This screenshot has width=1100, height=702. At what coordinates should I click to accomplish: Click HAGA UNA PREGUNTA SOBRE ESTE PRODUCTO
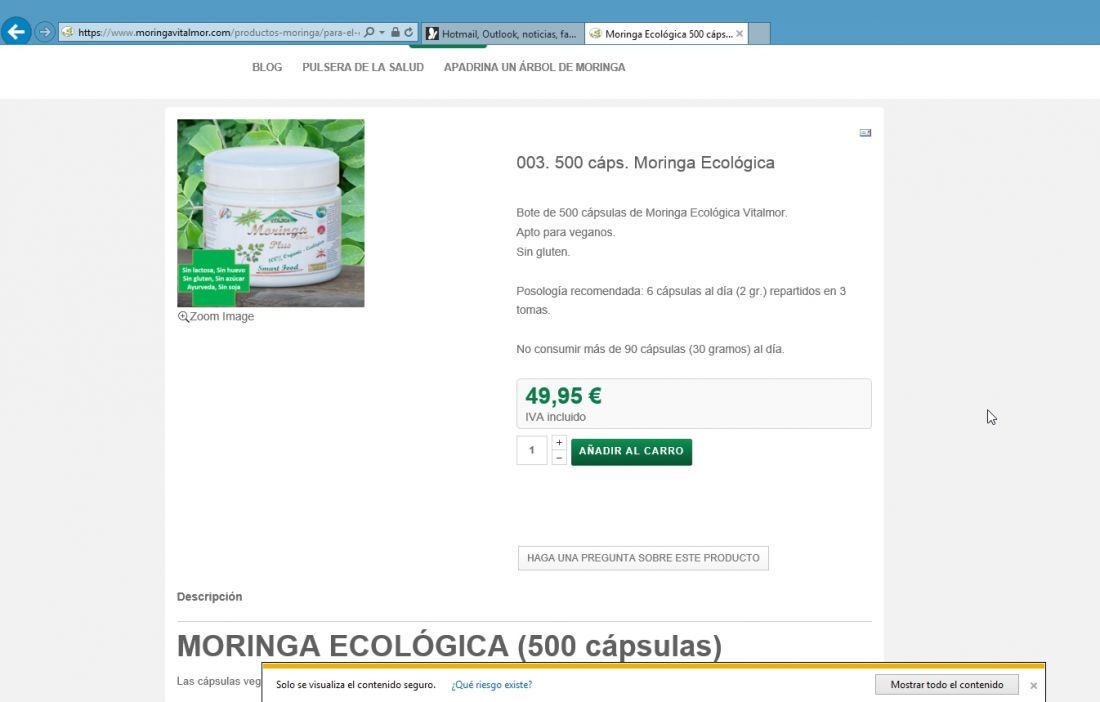pos(643,558)
